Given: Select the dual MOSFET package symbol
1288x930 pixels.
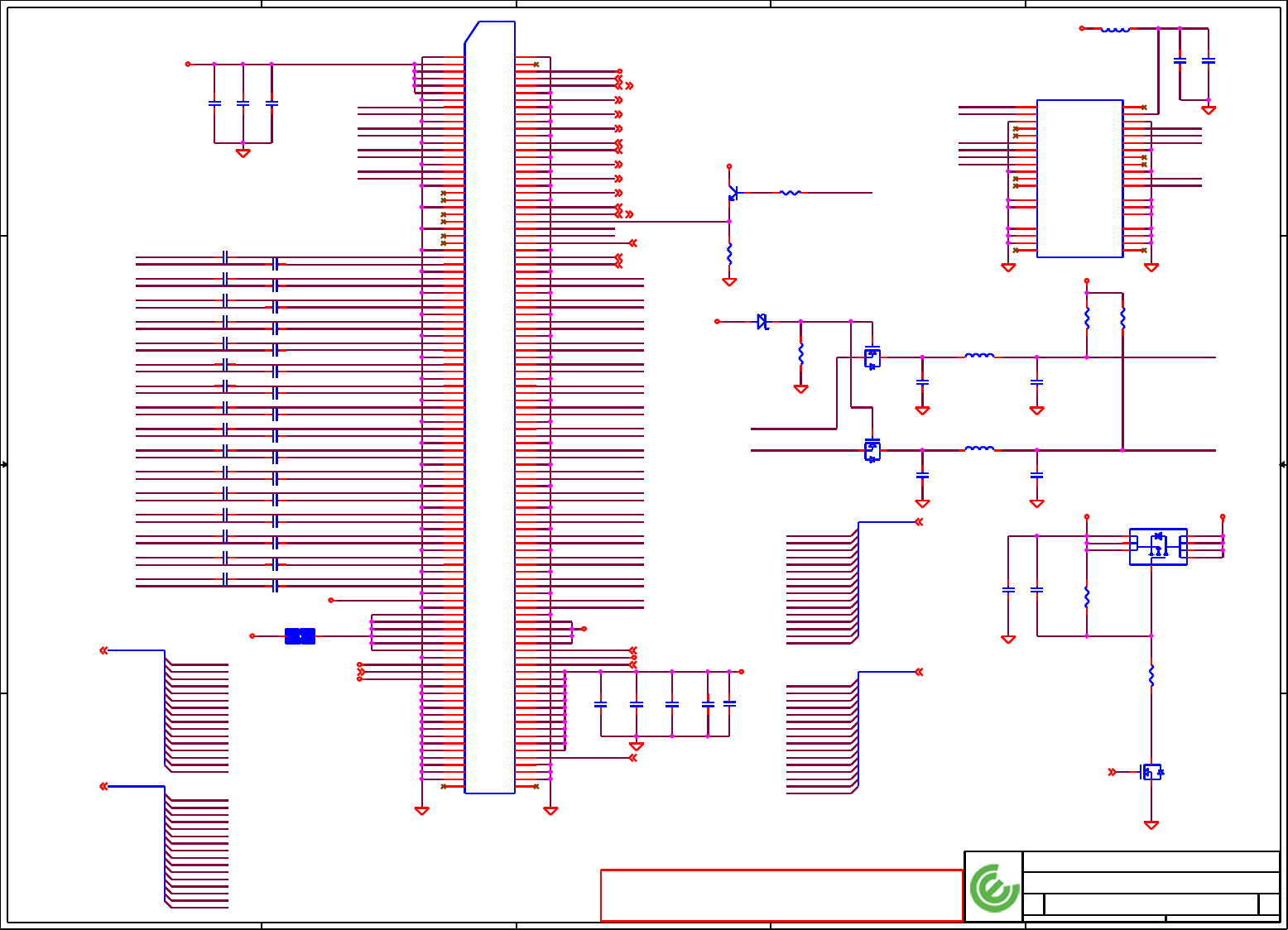Looking at the screenshot, I should click(x=1158, y=547).
